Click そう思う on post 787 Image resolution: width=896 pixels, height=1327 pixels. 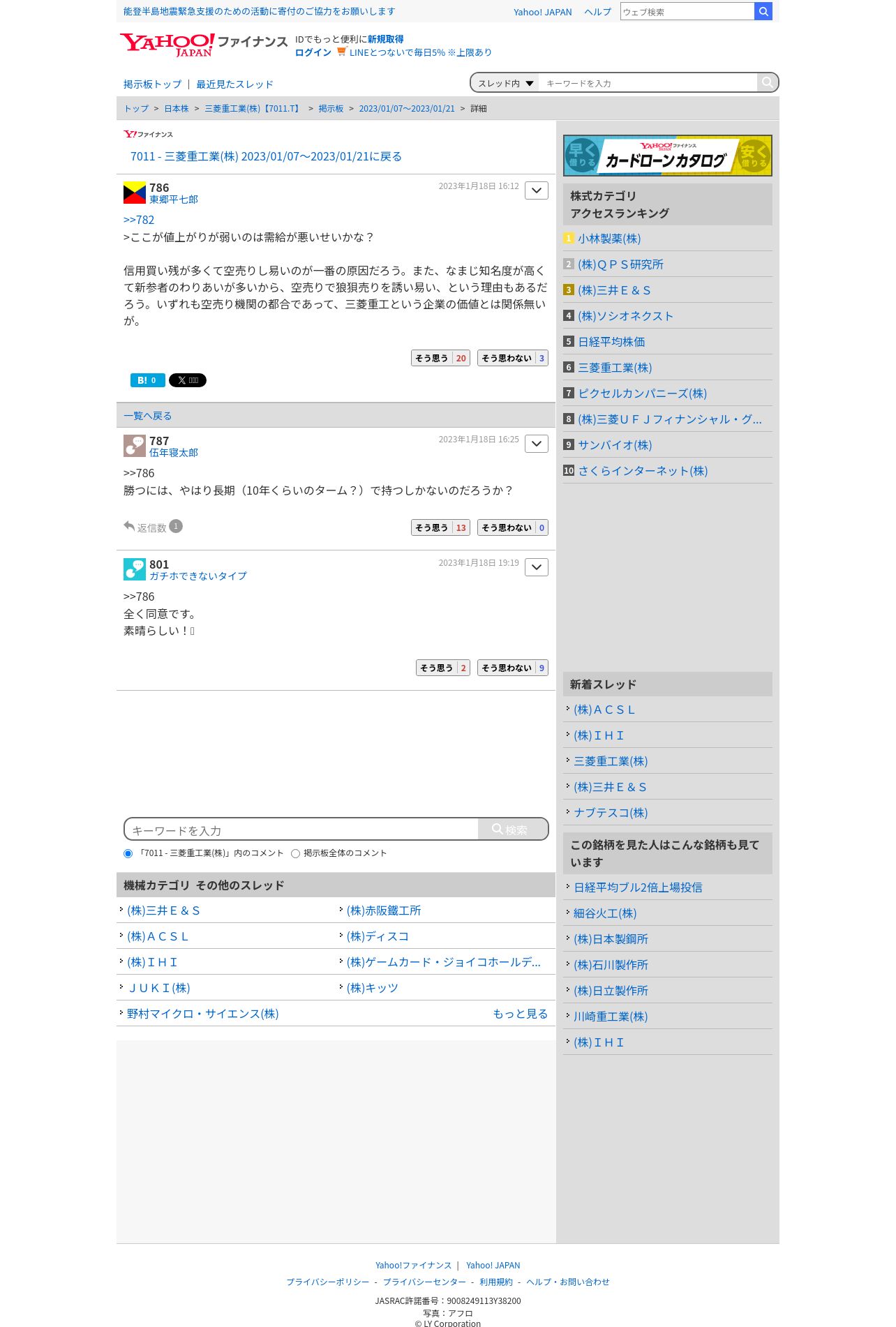(x=440, y=527)
